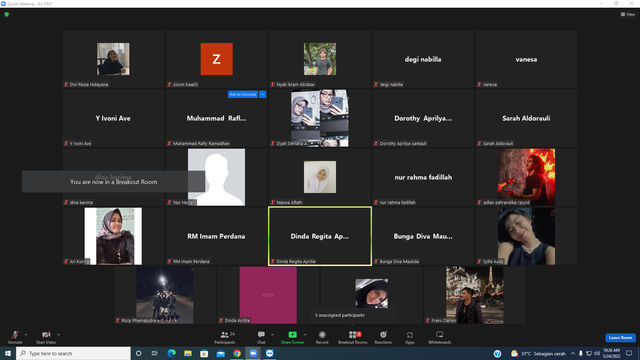Viewport: 640px width, 360px height.
Task: Open Cortana from the taskbar
Action: point(138,353)
